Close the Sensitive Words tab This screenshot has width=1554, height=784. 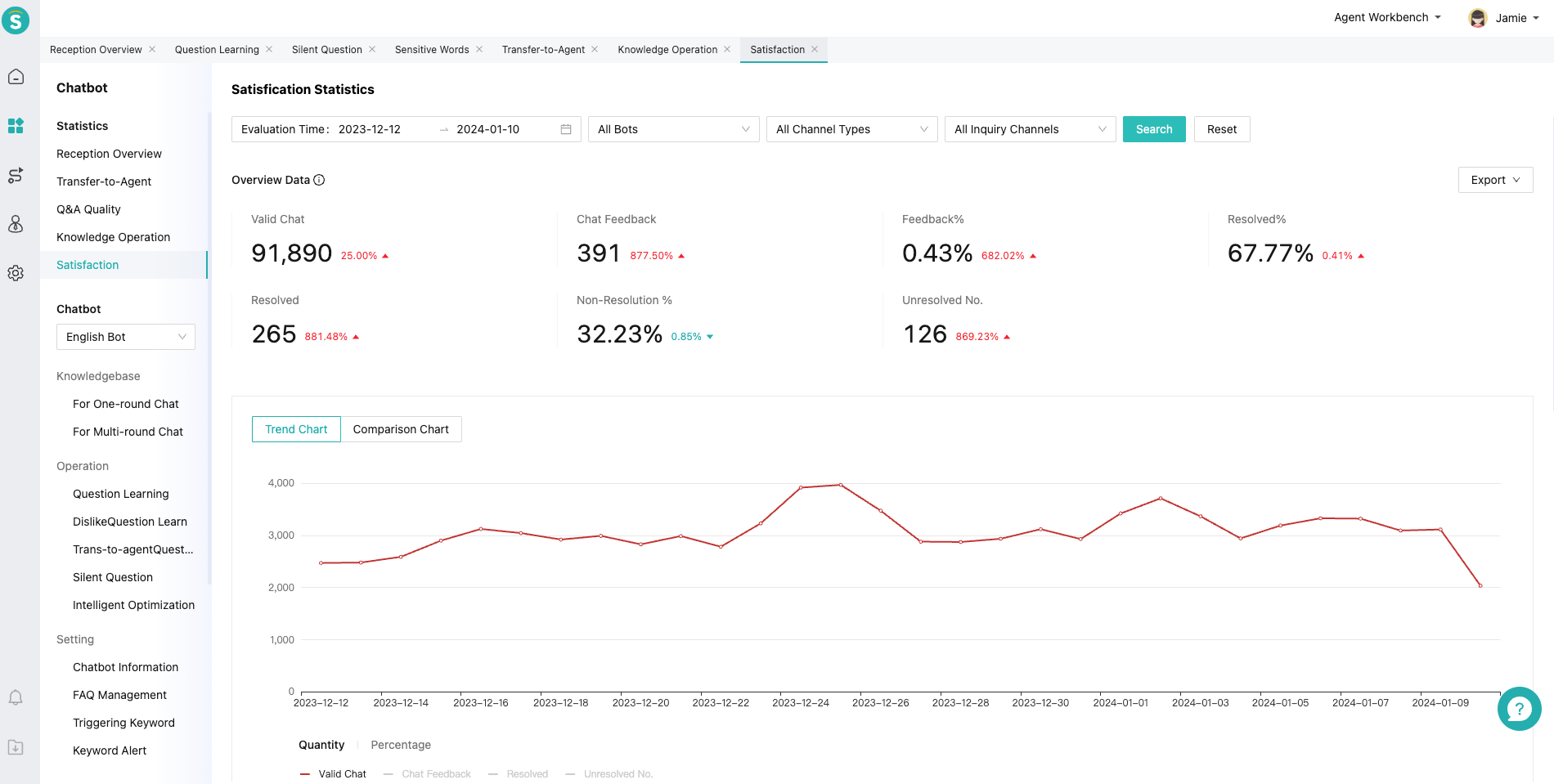(x=479, y=49)
